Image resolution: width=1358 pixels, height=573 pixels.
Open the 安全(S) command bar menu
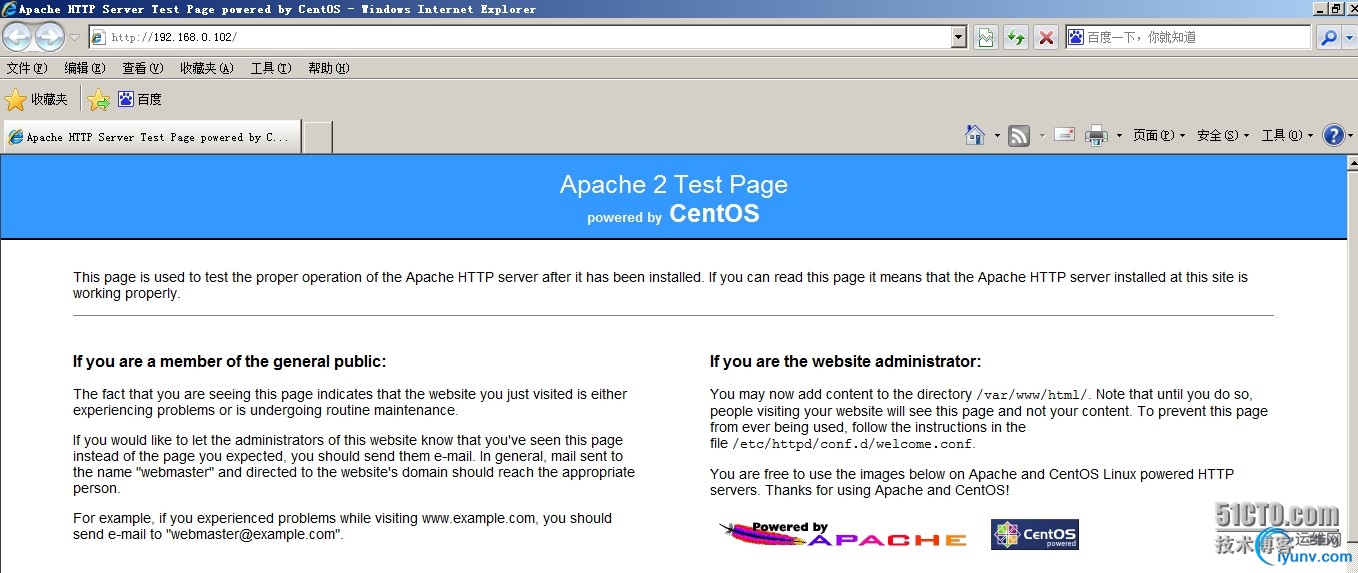click(x=1223, y=135)
